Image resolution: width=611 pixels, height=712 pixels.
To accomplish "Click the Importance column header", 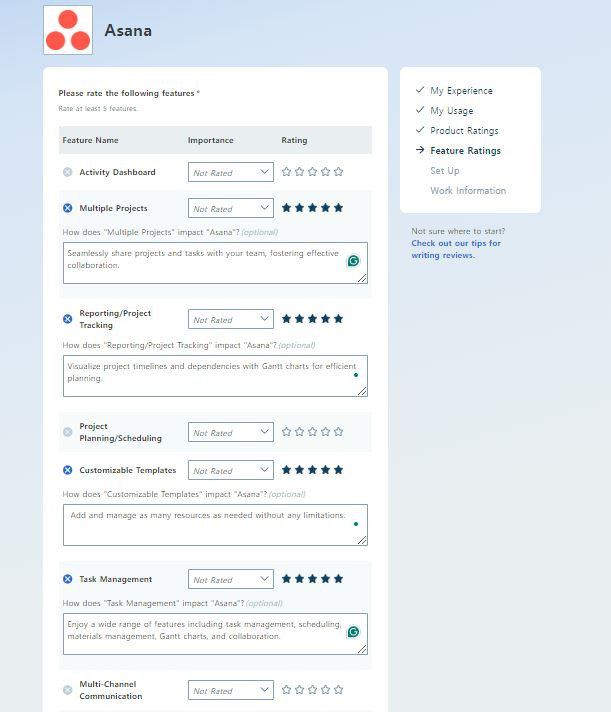I will point(211,140).
